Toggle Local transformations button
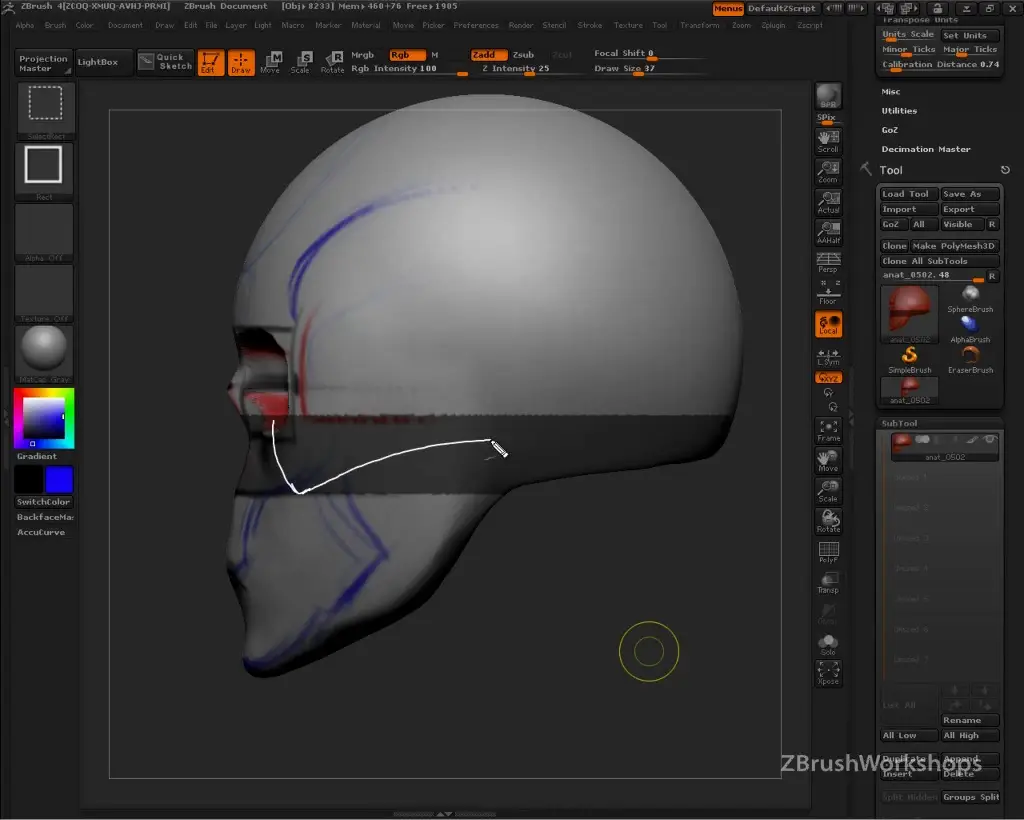The image size is (1024, 820). (x=828, y=324)
